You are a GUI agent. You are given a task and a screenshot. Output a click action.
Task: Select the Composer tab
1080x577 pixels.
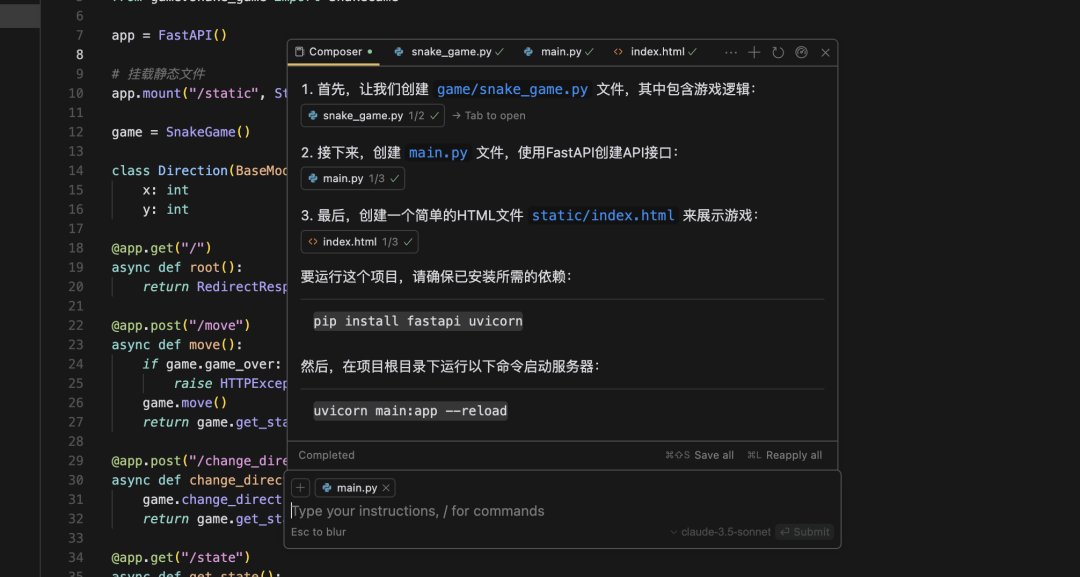(x=333, y=52)
